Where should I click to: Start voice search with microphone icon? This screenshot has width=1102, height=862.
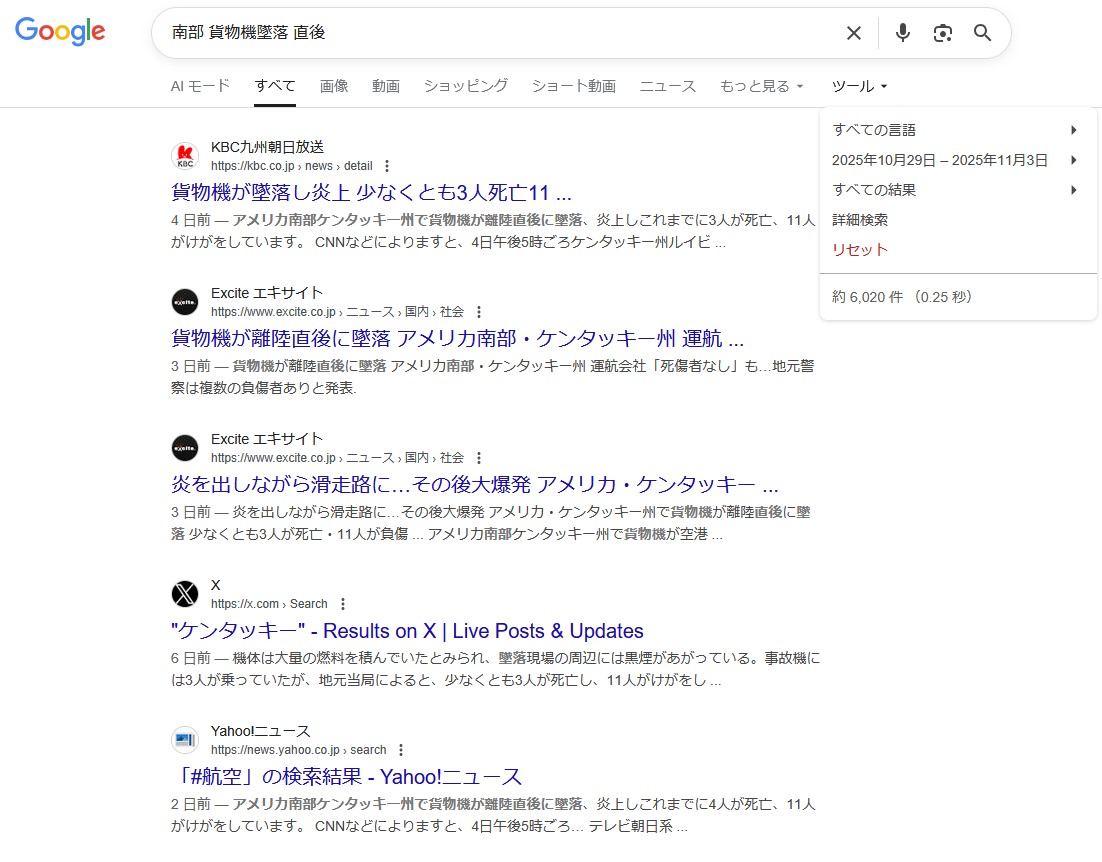(902, 33)
